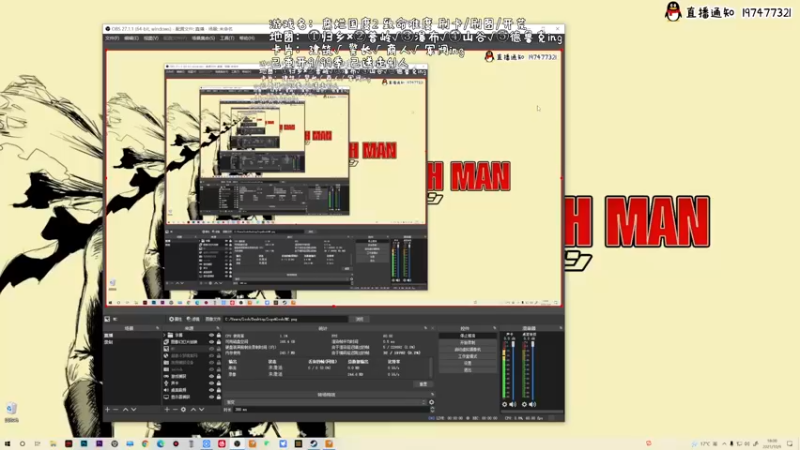Image resolution: width=800 pixels, height=450 pixels.
Task: Mute second audio mixer channel speaker
Action: coord(532,404)
